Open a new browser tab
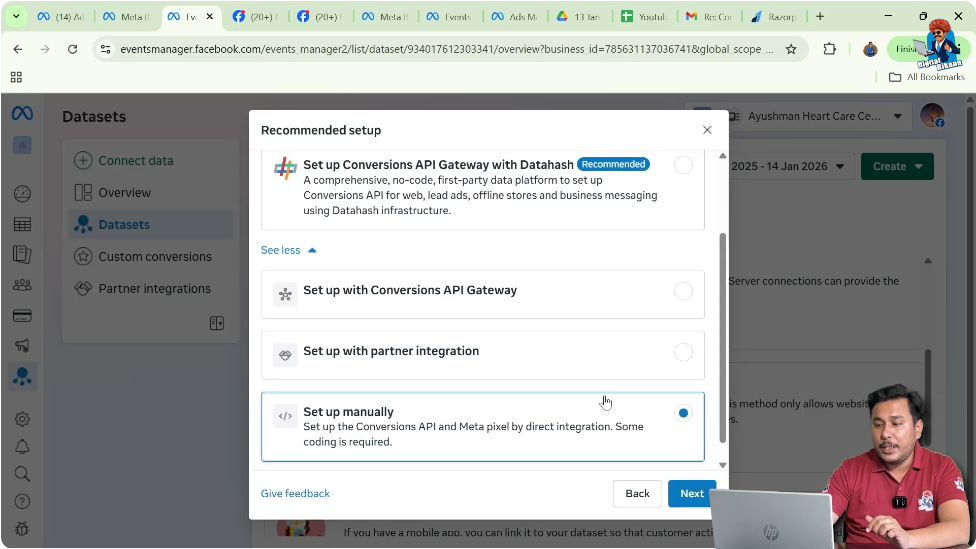 (820, 17)
